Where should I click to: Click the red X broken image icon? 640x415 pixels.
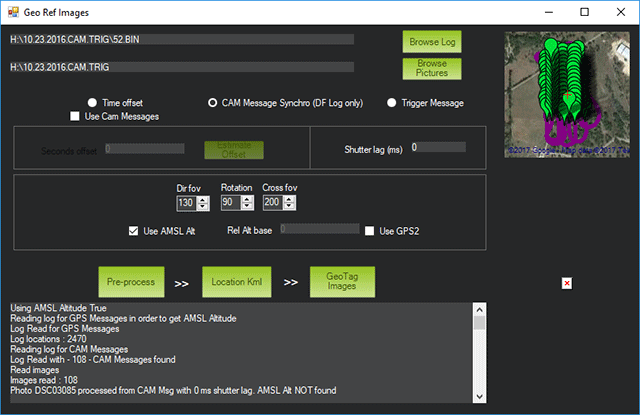tap(567, 284)
